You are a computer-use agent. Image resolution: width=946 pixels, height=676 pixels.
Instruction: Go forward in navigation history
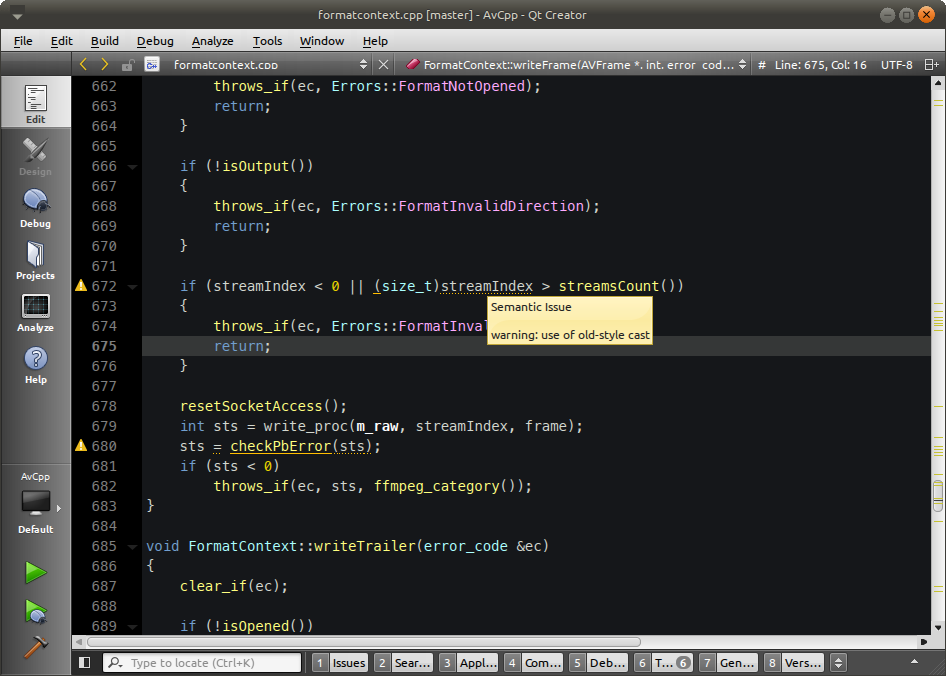pyautogui.click(x=104, y=65)
